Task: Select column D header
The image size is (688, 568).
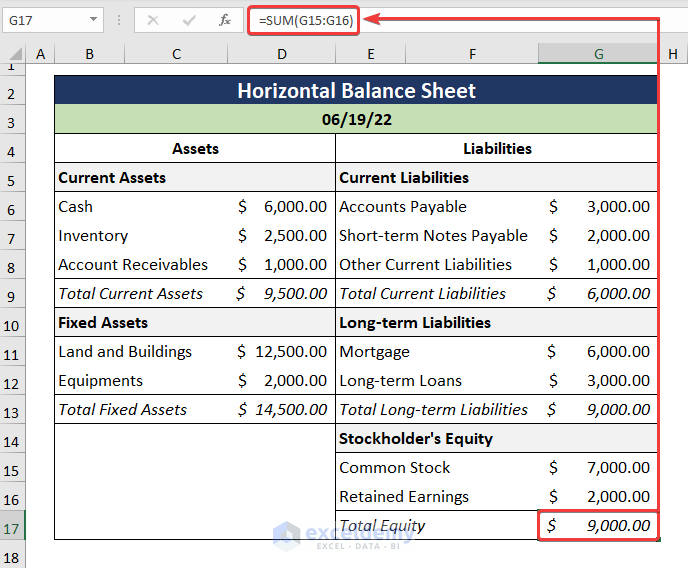Action: (282, 55)
